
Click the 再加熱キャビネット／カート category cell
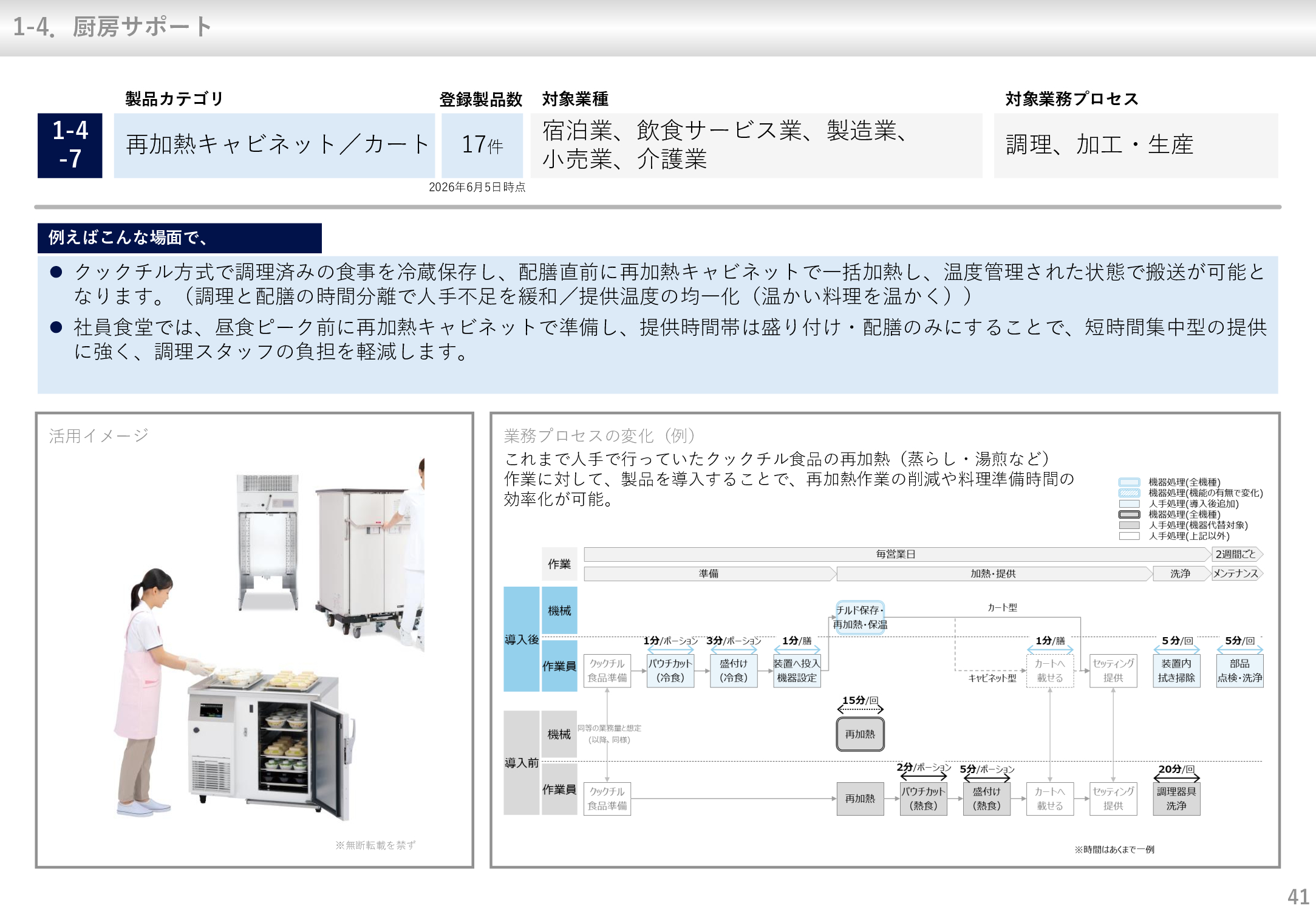click(274, 145)
